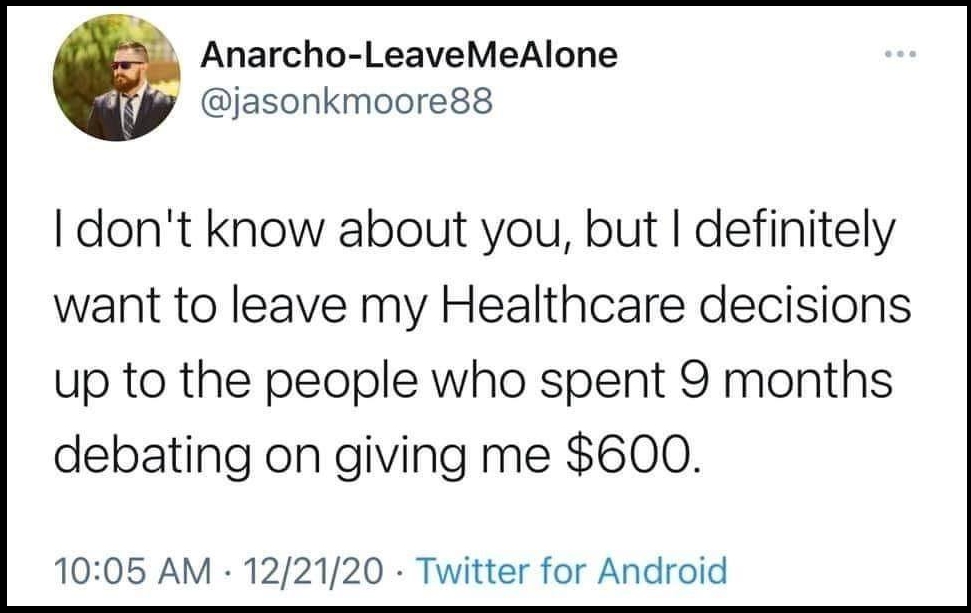Viewport: 971px width, 613px height.
Task: Open the three-dot more options menu
Action: pyautogui.click(x=900, y=54)
